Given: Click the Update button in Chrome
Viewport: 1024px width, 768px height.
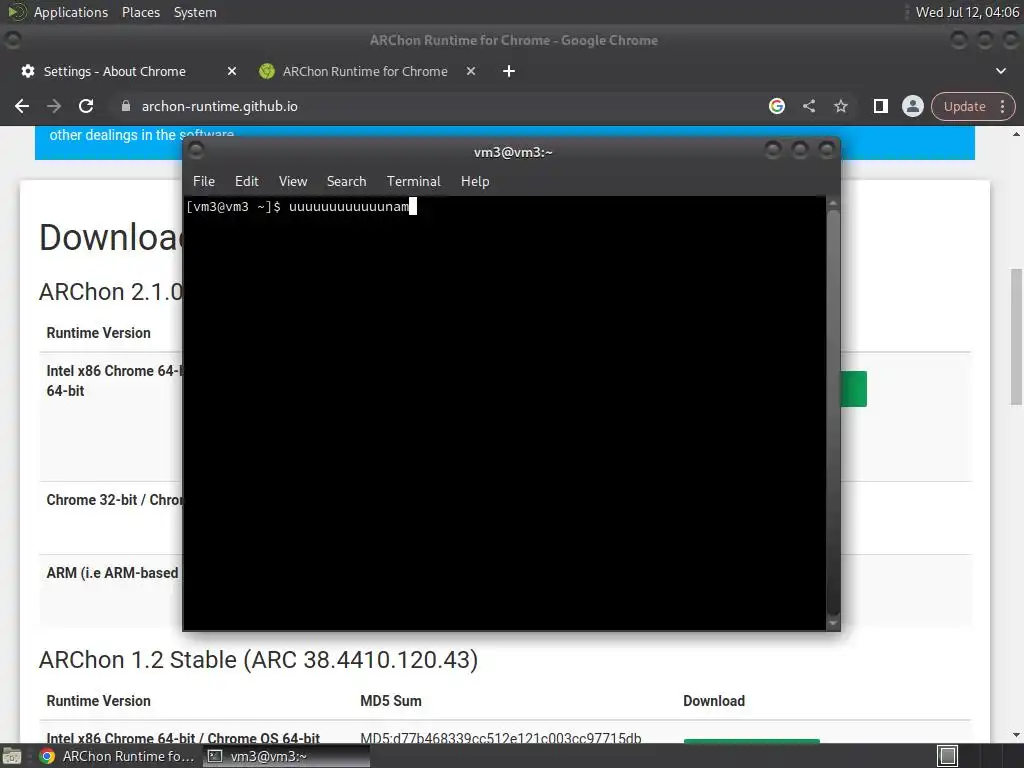Looking at the screenshot, I should click(x=964, y=106).
